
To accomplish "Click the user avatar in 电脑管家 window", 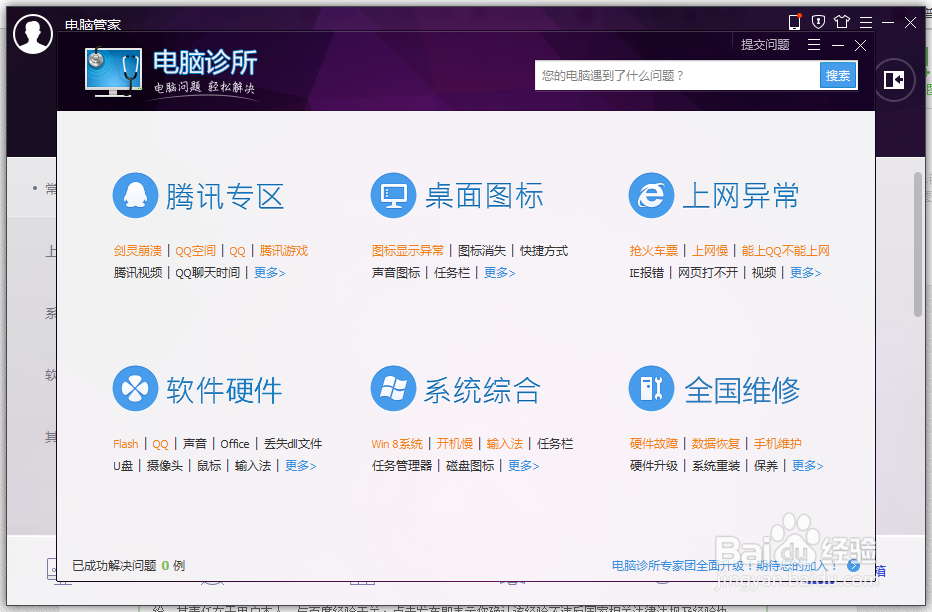I will pyautogui.click(x=33, y=34).
